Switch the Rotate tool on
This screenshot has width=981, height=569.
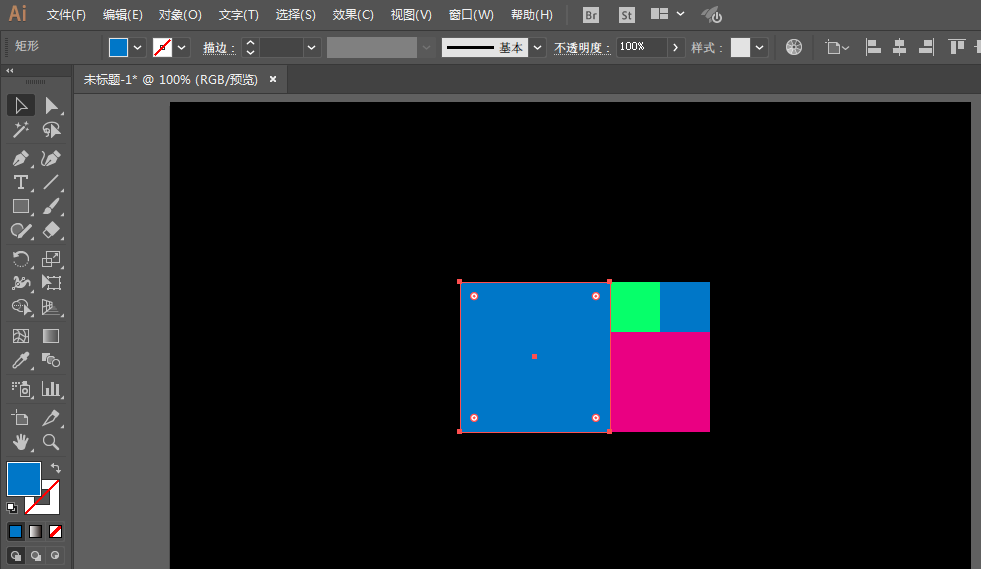click(20, 259)
